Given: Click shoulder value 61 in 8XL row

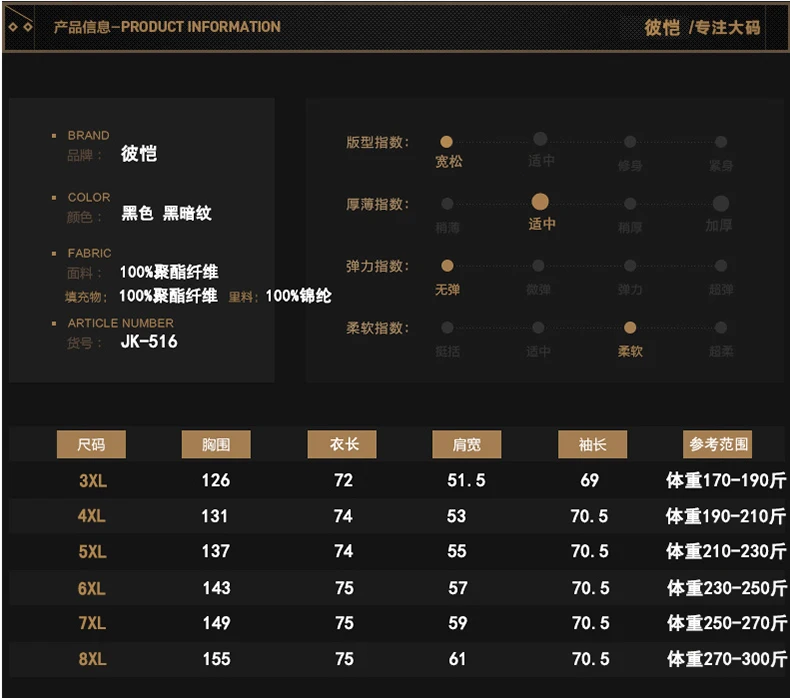Looking at the screenshot, I should pyautogui.click(x=457, y=659).
